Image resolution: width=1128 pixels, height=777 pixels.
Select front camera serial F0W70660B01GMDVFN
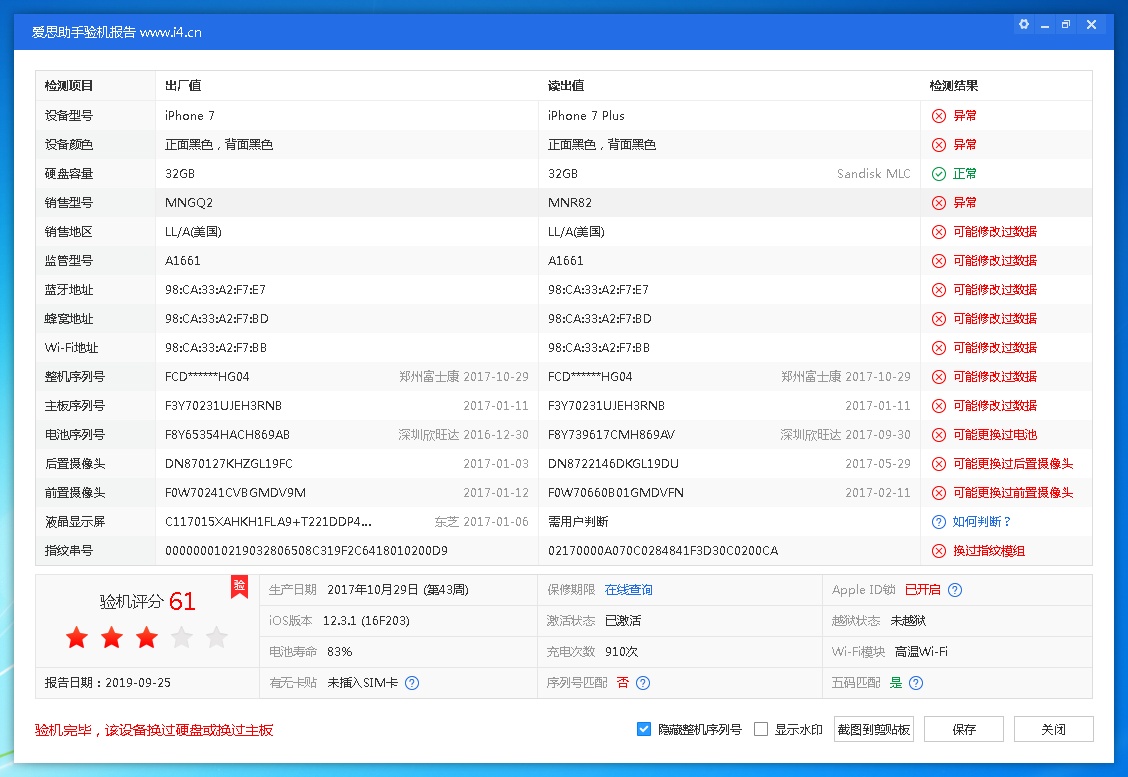[616, 493]
